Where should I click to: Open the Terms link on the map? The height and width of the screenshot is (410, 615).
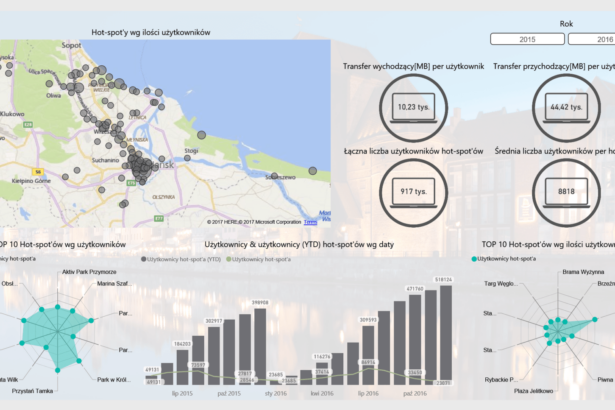[x=310, y=222]
